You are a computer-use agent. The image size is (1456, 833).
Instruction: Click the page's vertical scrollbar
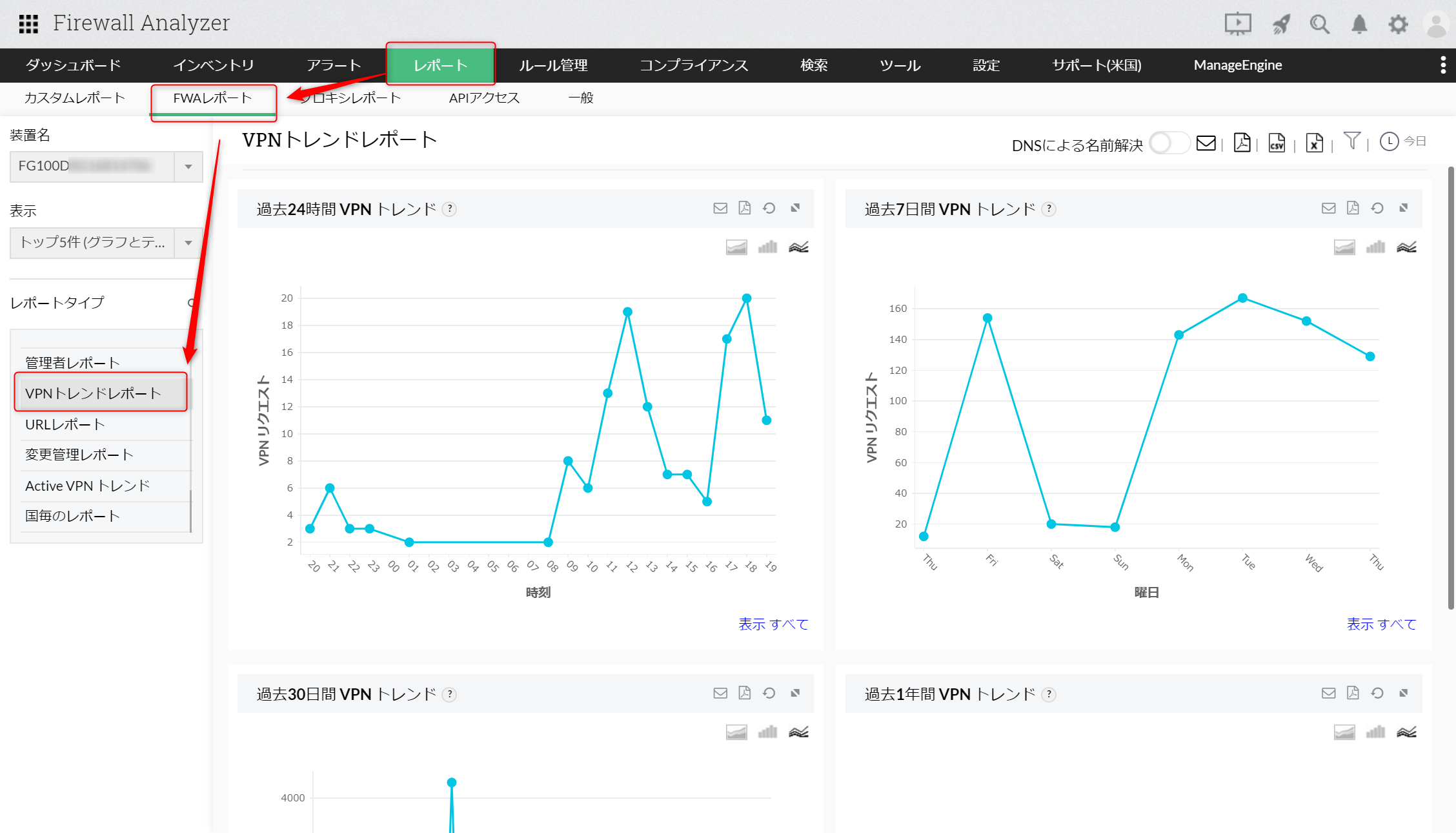[x=1451, y=387]
